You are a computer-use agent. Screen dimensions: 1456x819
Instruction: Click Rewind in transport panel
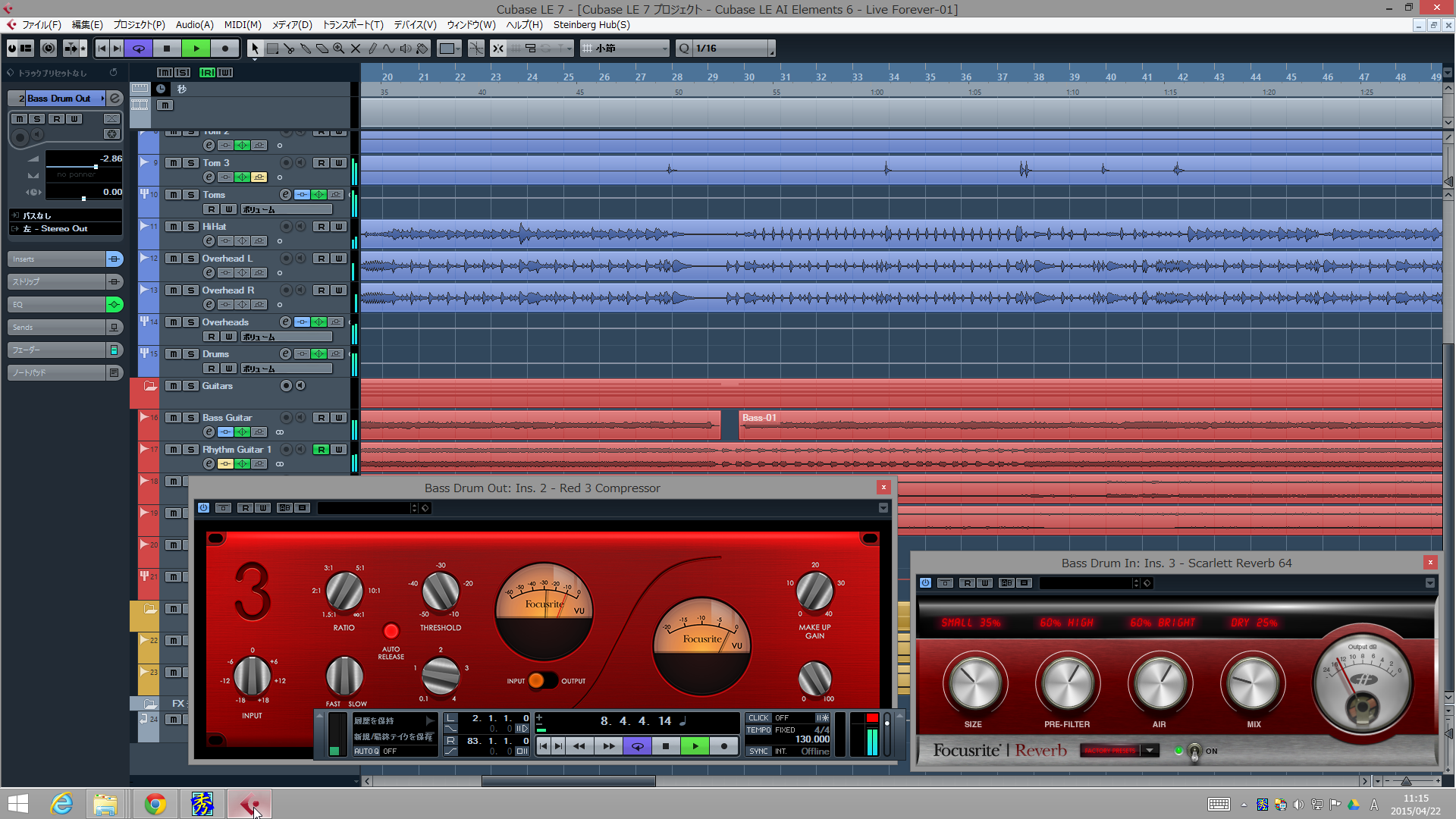[x=579, y=746]
